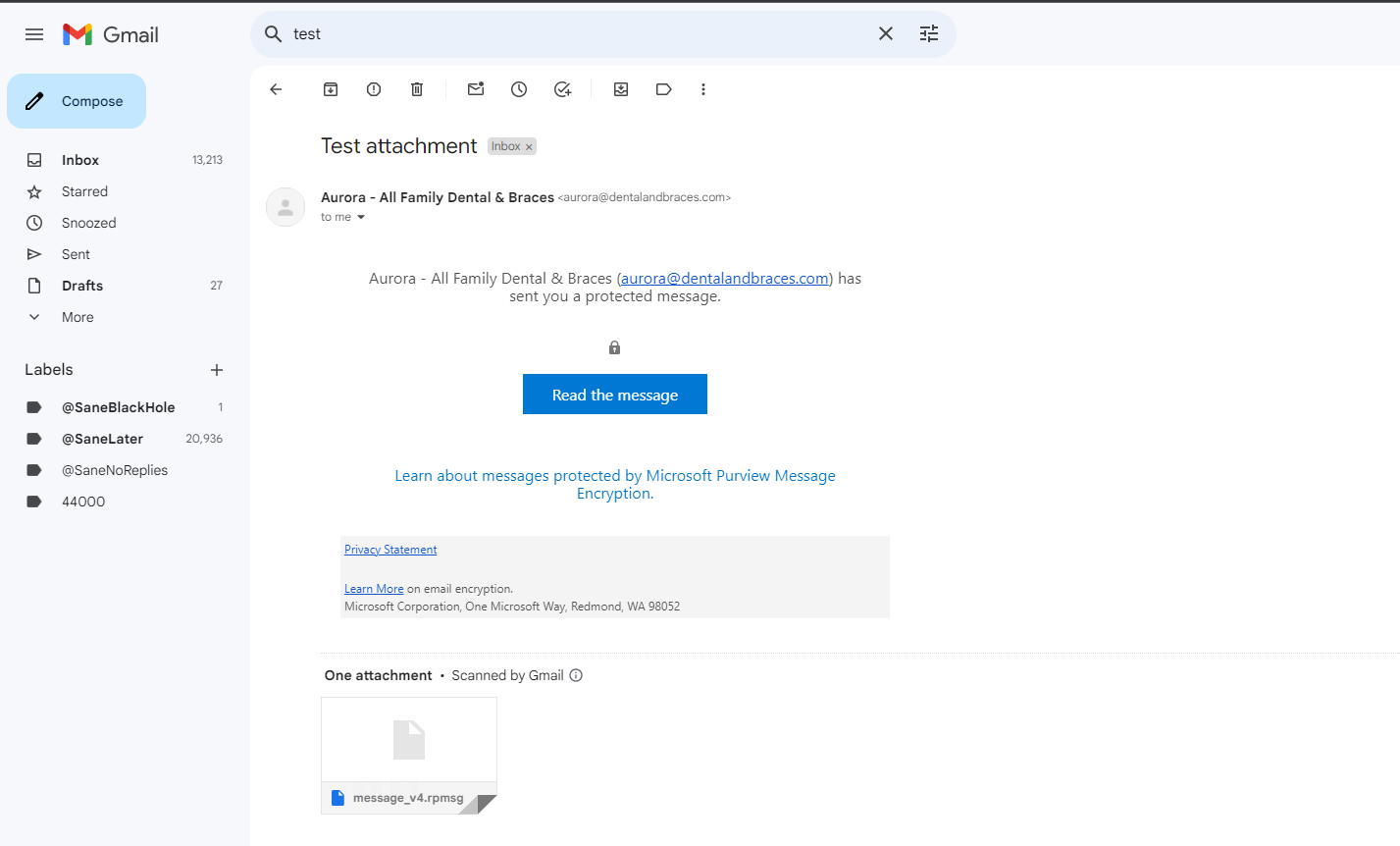Click the 'Test attachment' subject heading
Image resolution: width=1400 pixels, height=846 pixels.
click(x=399, y=146)
